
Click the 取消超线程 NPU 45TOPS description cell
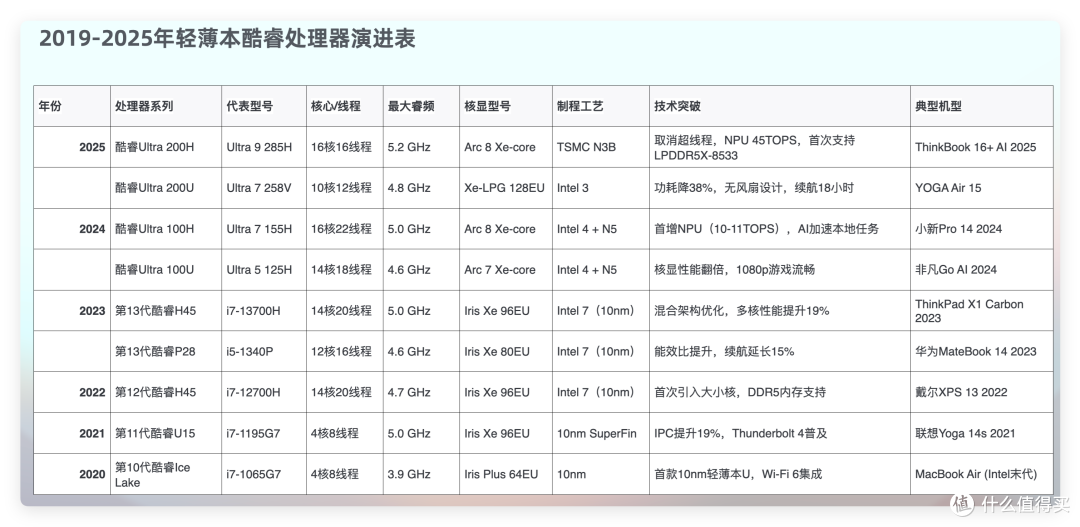[780, 147]
